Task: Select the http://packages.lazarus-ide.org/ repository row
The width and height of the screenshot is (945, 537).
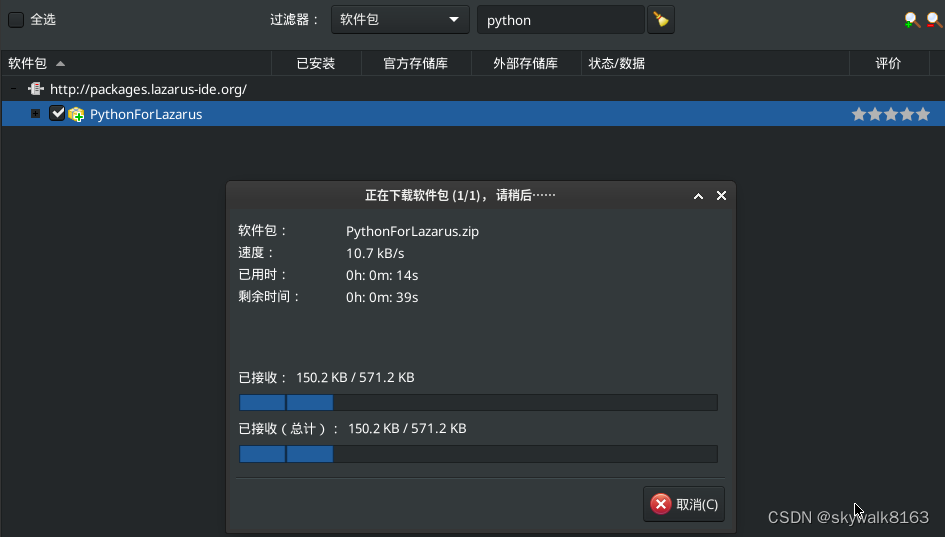Action: pyautogui.click(x=473, y=89)
